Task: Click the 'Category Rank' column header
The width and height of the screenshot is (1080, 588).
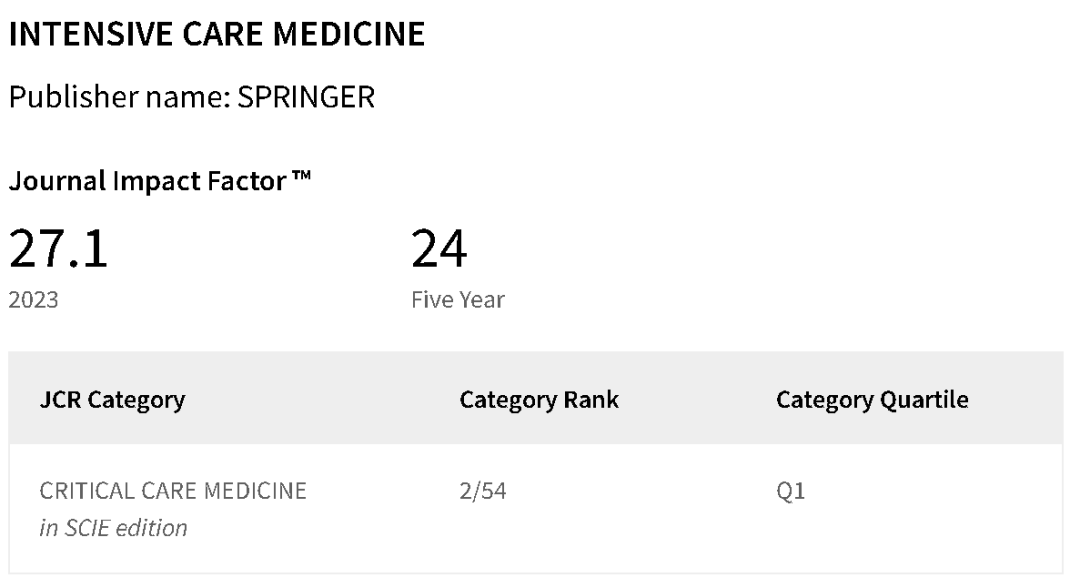Action: (538, 400)
